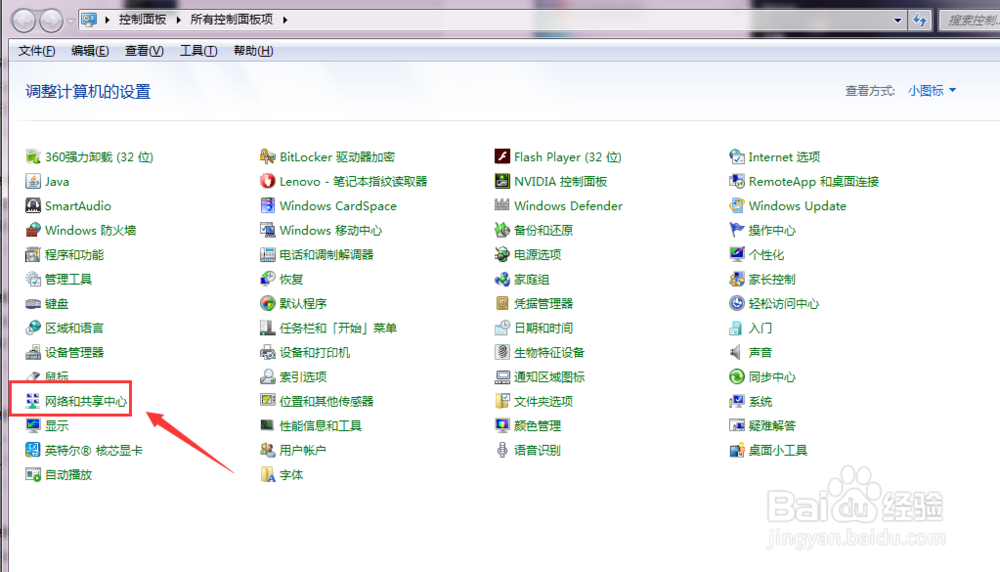Open the 文件(F) menu

36,51
